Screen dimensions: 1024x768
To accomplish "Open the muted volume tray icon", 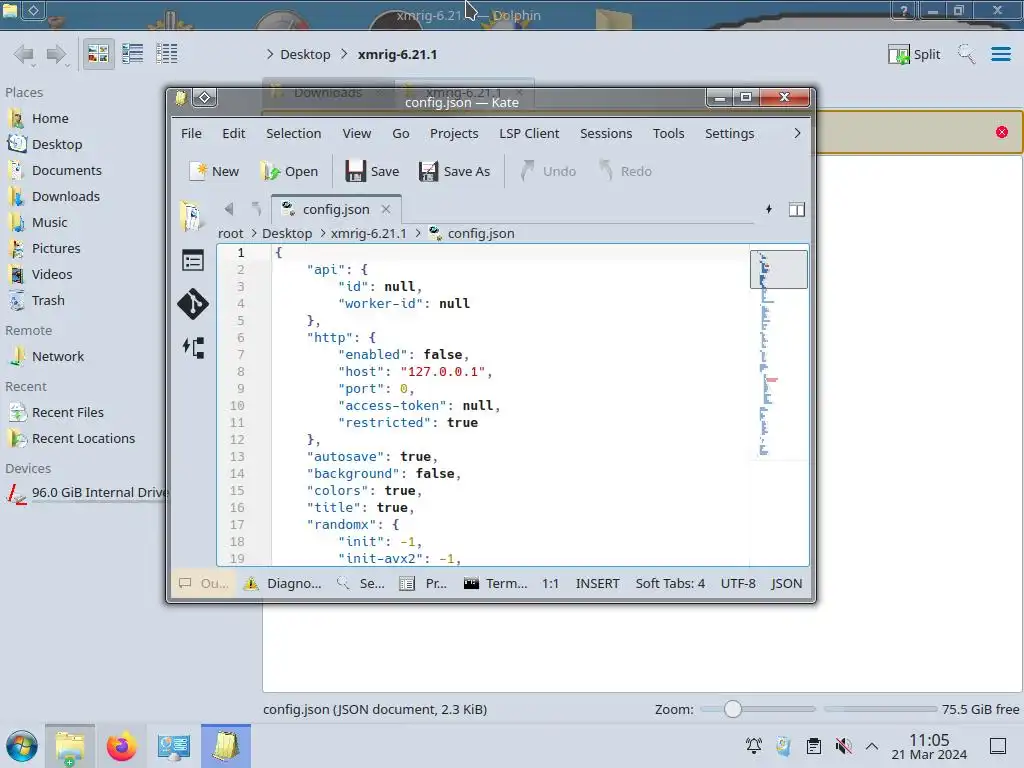I will pos(843,745).
